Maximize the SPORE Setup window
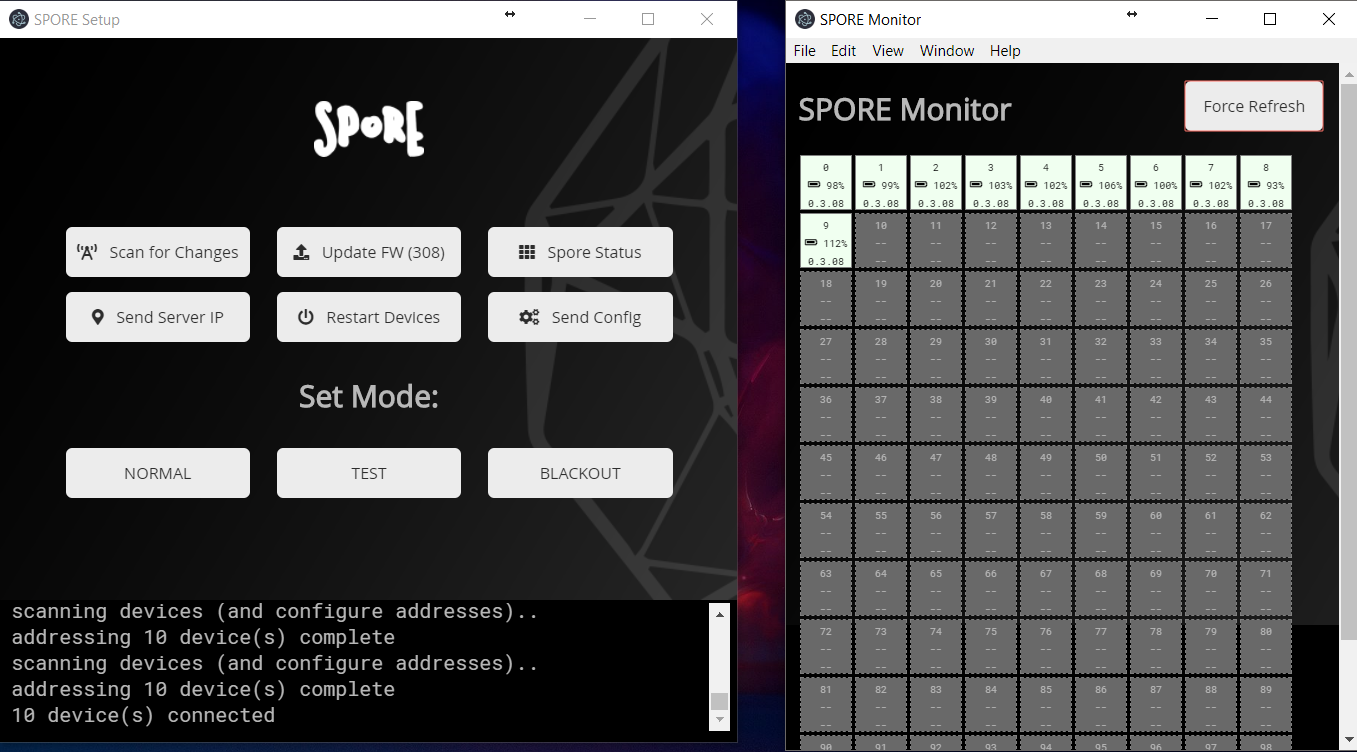Screen dimensions: 1357x752 648,19
